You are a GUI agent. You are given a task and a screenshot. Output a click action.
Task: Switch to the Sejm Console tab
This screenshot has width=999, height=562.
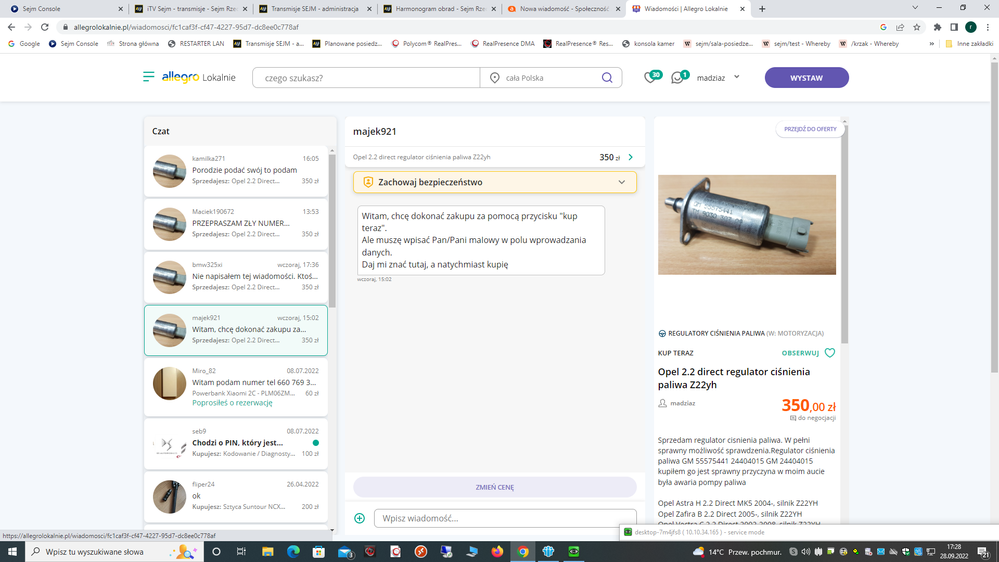click(x=64, y=9)
